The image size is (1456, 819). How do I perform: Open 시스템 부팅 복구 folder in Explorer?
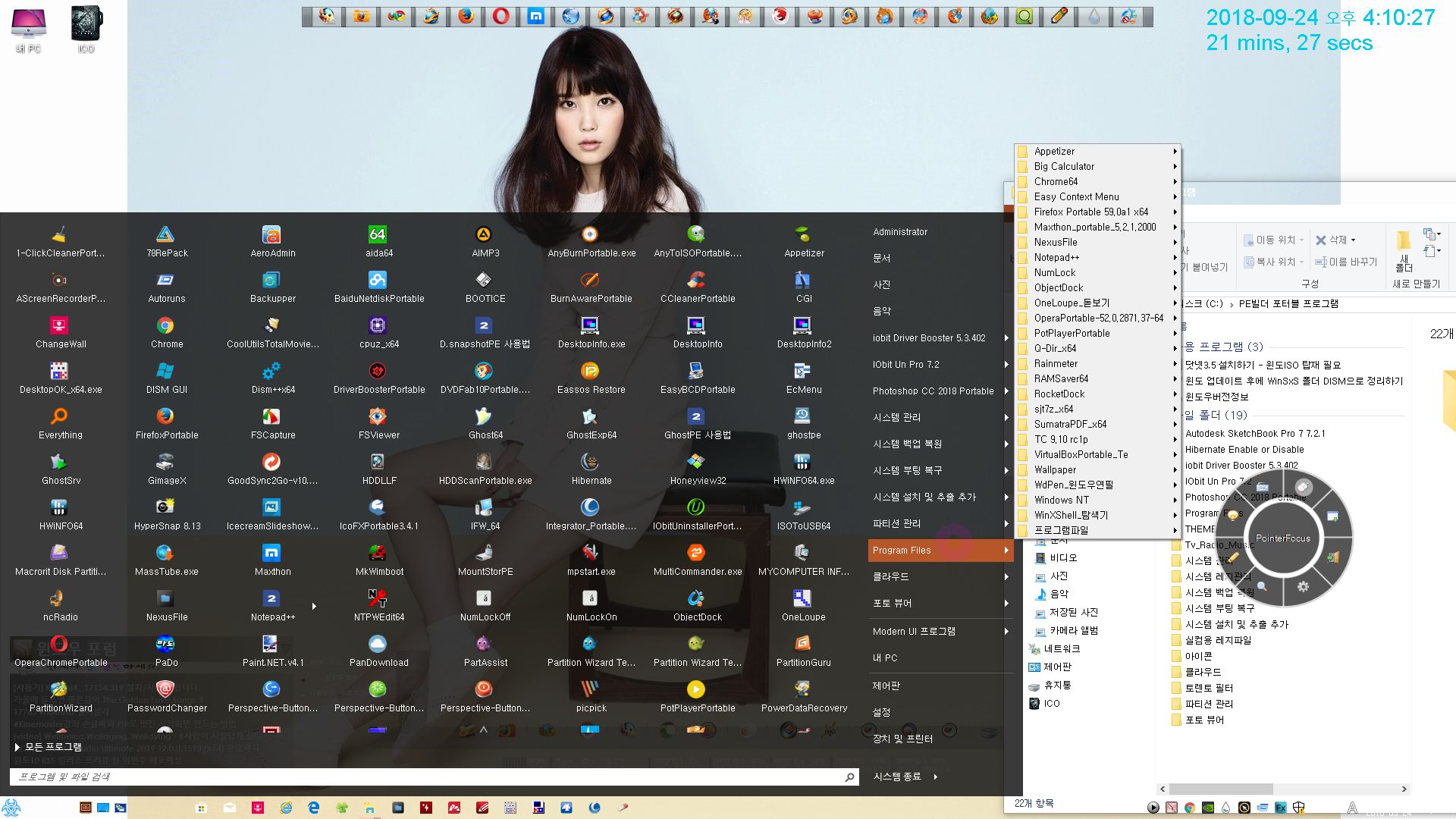[x=1213, y=609]
